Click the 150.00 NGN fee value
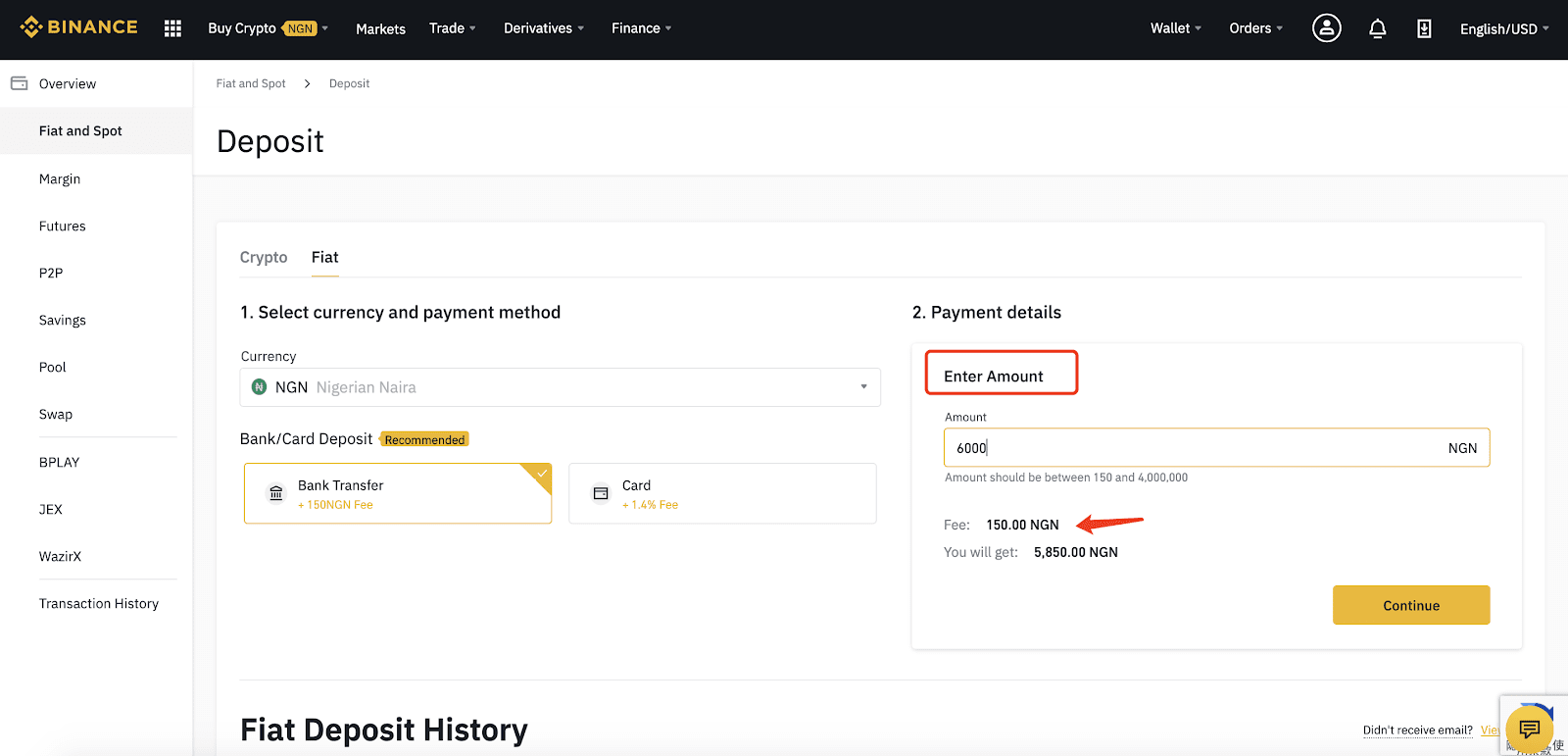The width and height of the screenshot is (1568, 756). (x=1022, y=525)
